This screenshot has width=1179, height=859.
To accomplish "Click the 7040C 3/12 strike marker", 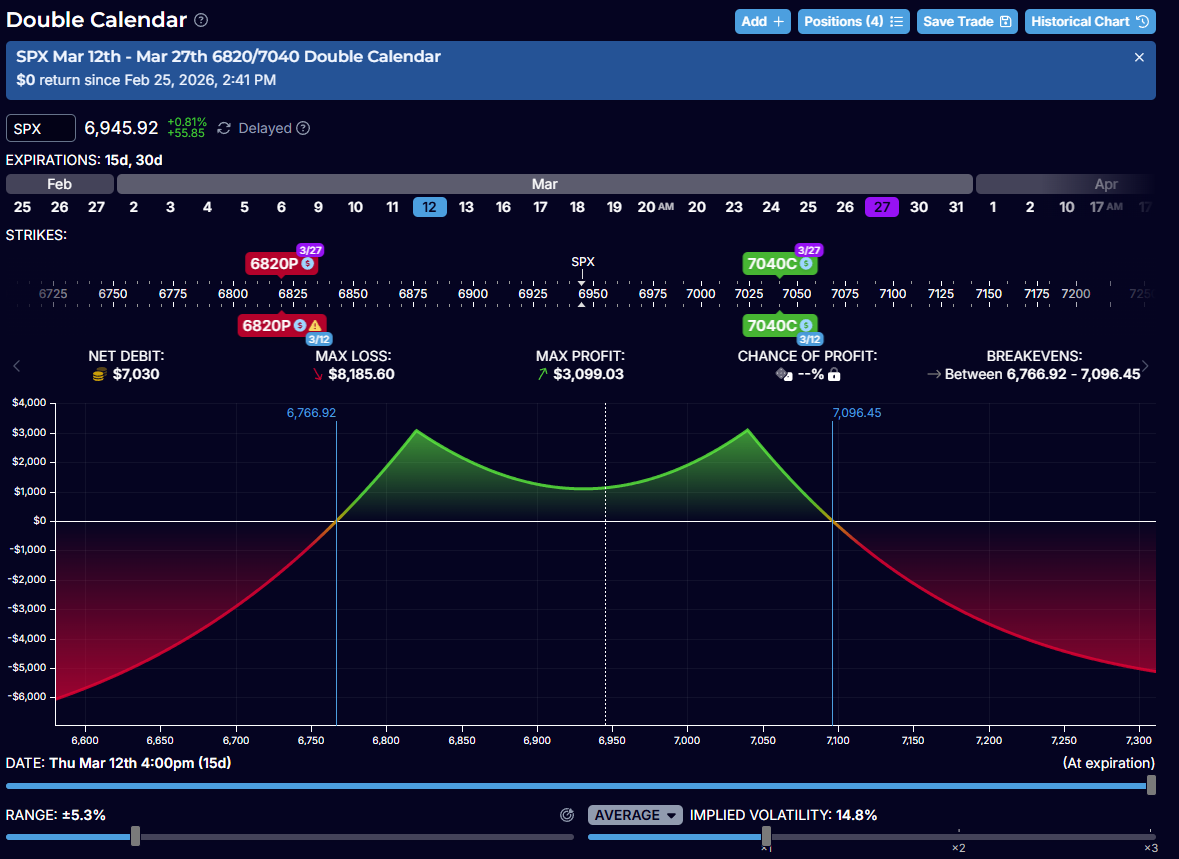I will (779, 326).
